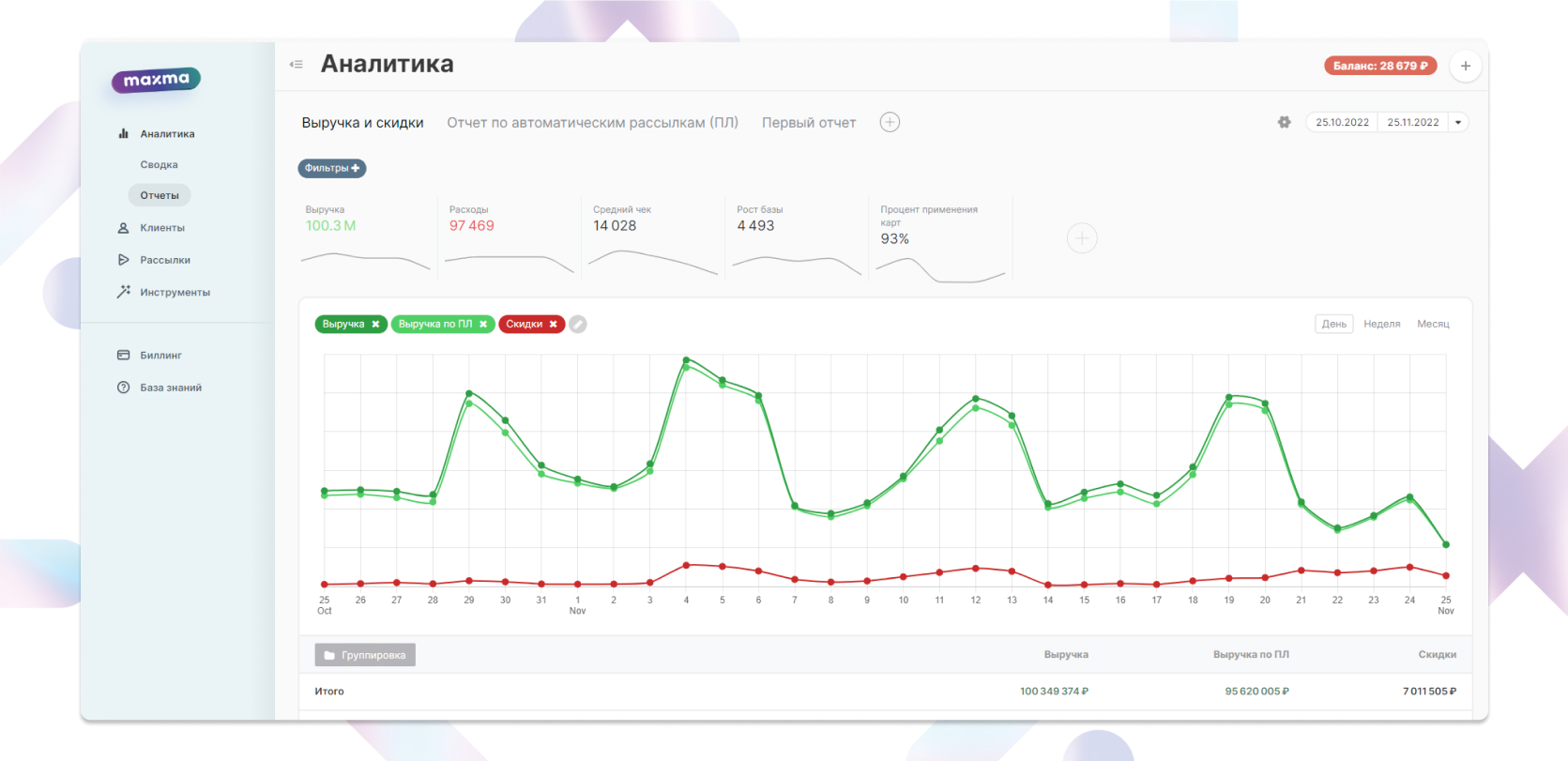Edit chart metrics with pencil icon
The height and width of the screenshot is (761, 1568).
click(x=578, y=324)
